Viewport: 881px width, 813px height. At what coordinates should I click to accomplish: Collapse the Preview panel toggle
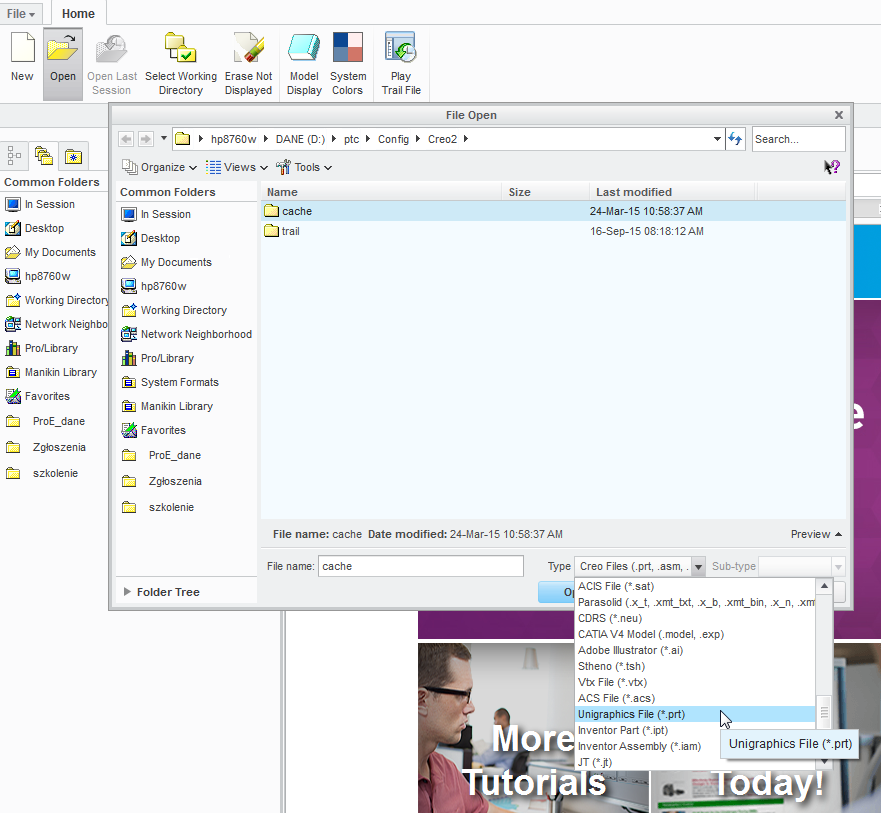(816, 534)
